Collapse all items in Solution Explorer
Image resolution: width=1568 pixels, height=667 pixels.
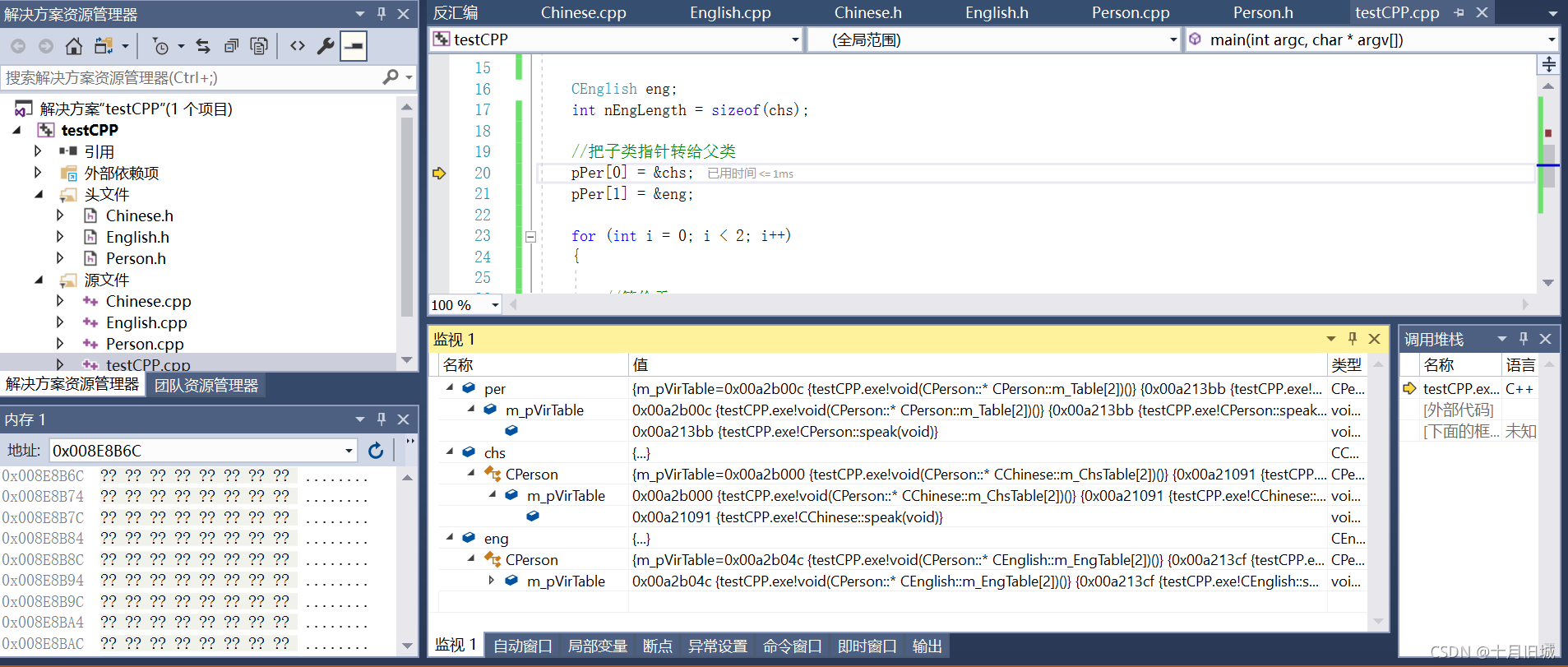point(231,46)
